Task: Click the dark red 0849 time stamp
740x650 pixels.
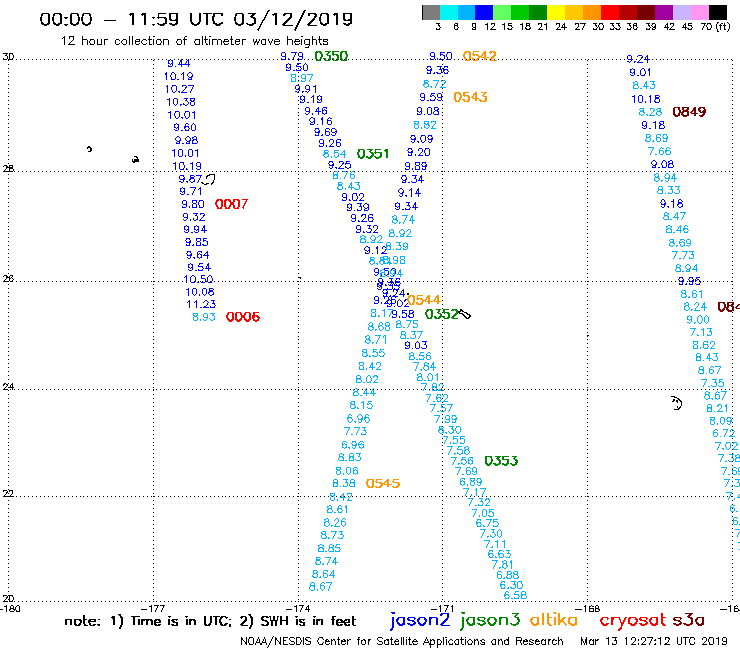Action: [x=689, y=112]
